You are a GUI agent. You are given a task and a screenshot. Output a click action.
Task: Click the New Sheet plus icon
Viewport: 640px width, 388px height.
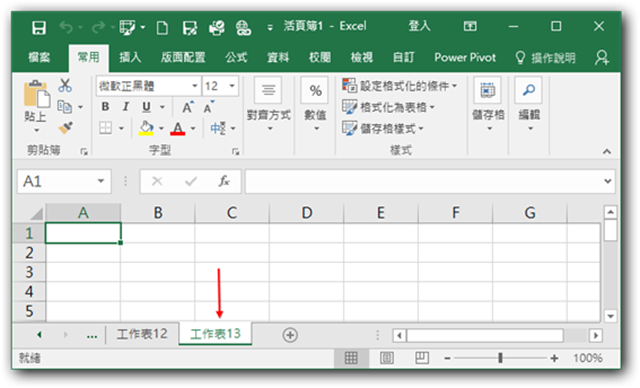(x=290, y=335)
